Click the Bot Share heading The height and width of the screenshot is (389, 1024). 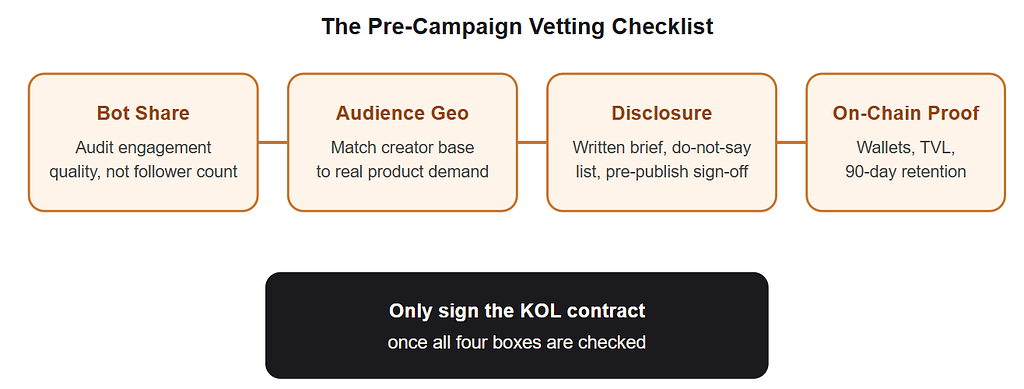[x=143, y=113]
